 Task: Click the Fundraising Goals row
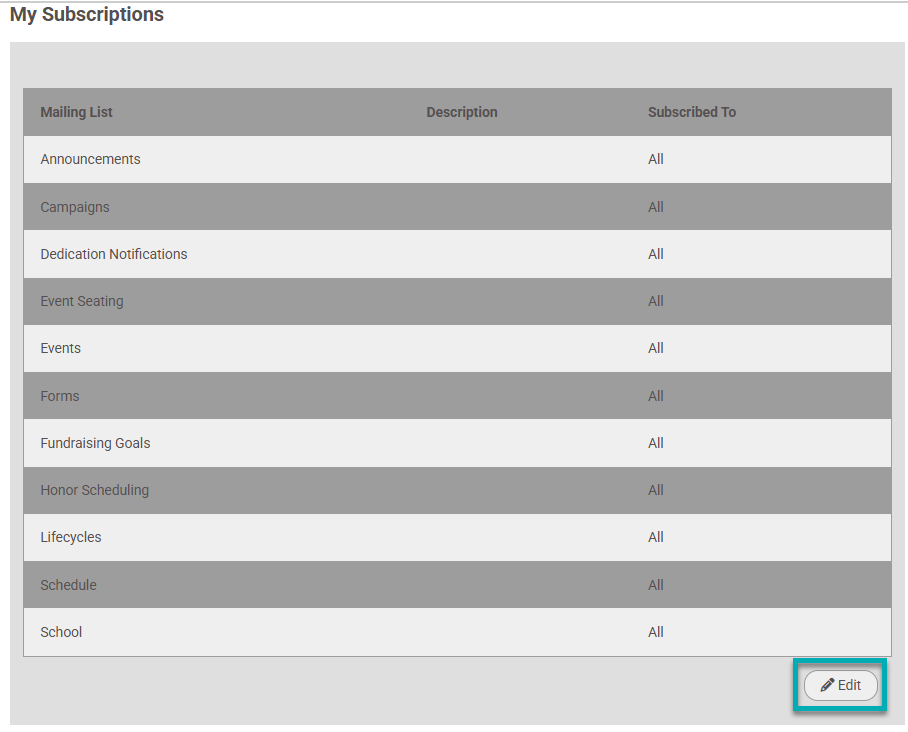pyautogui.click(x=96, y=443)
